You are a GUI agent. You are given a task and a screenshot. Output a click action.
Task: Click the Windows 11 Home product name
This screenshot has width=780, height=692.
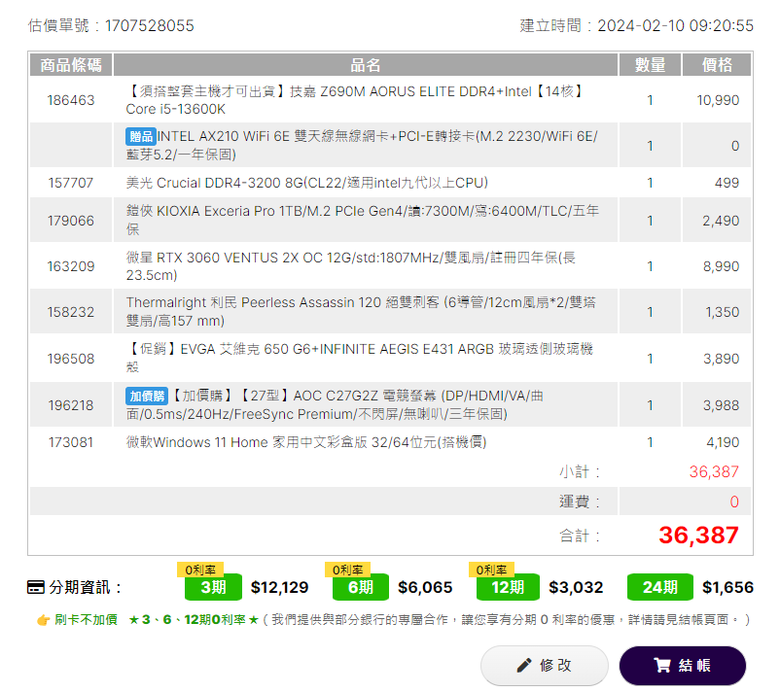pyautogui.click(x=306, y=442)
